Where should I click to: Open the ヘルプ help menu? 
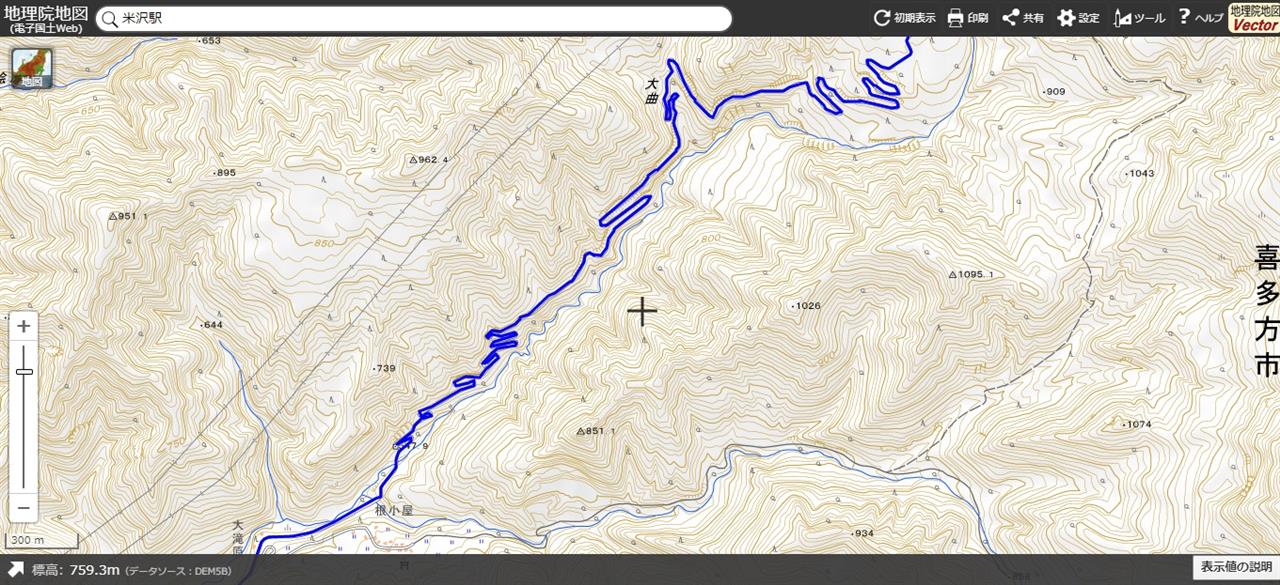click(x=1200, y=18)
